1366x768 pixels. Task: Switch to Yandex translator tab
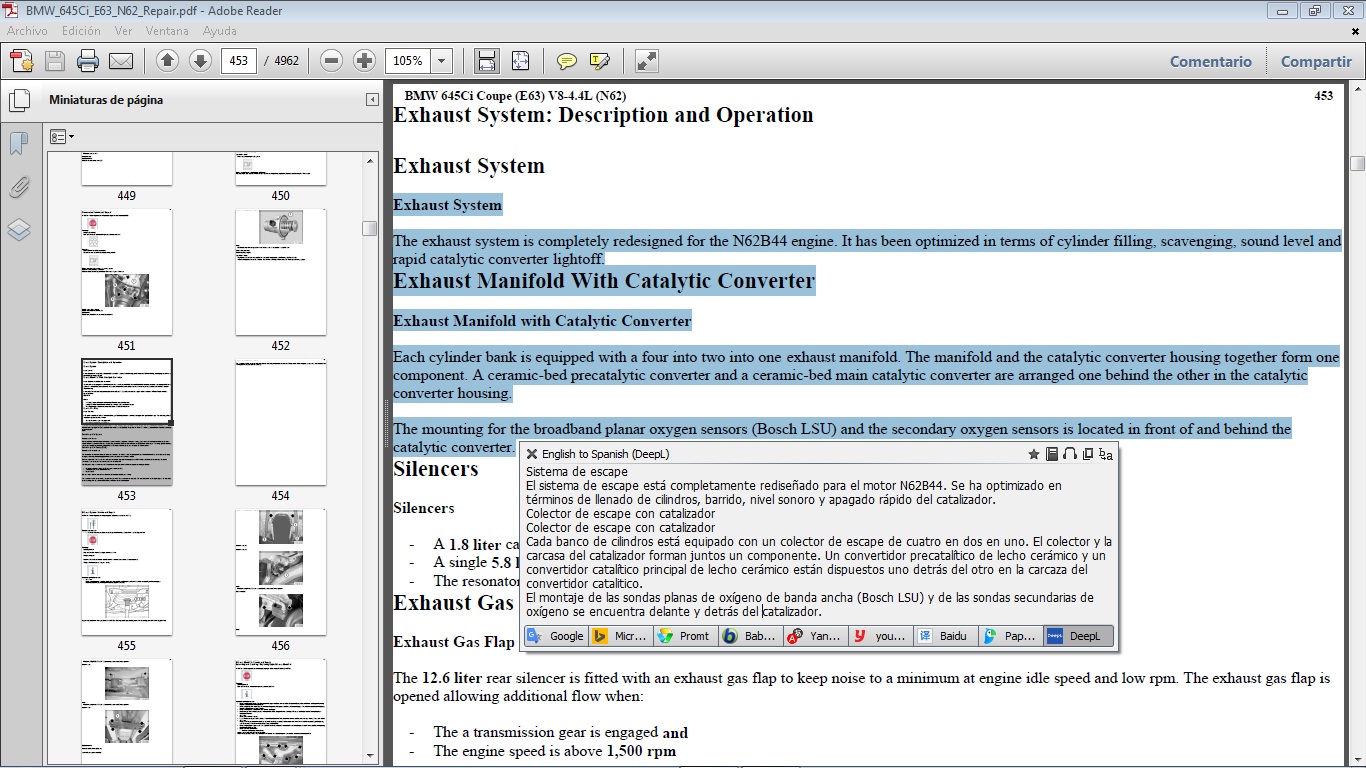(x=816, y=636)
